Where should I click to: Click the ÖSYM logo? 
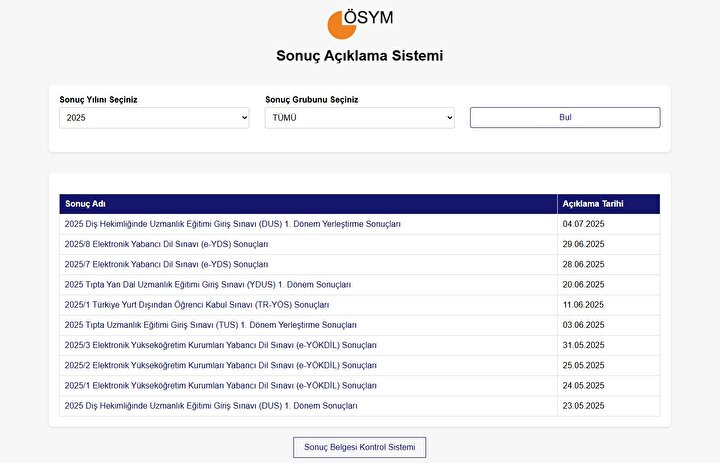pos(360,24)
